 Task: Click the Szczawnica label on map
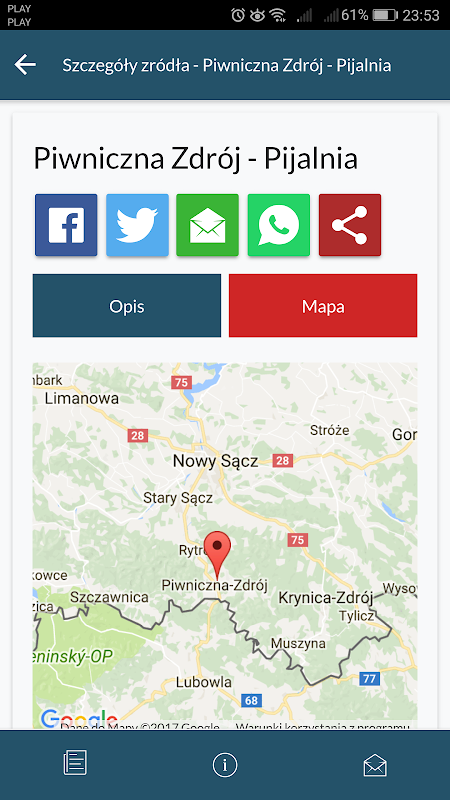(109, 597)
